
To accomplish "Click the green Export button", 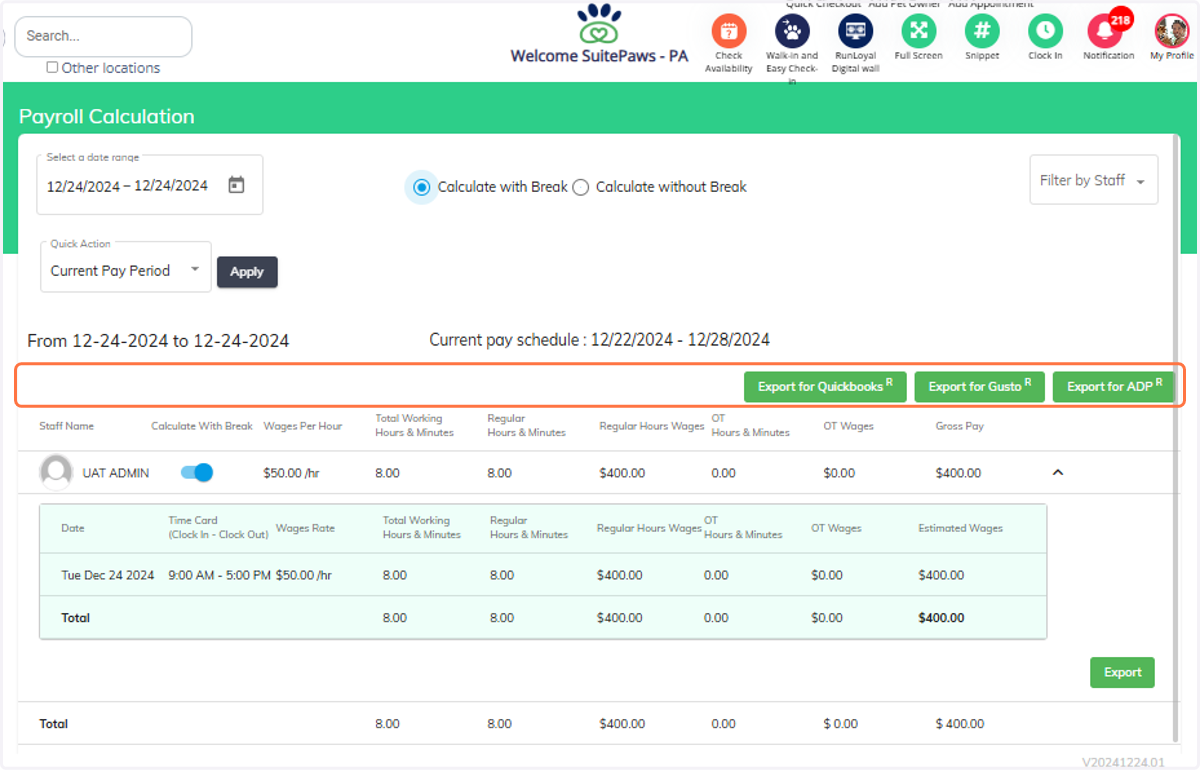I will pyautogui.click(x=1122, y=672).
